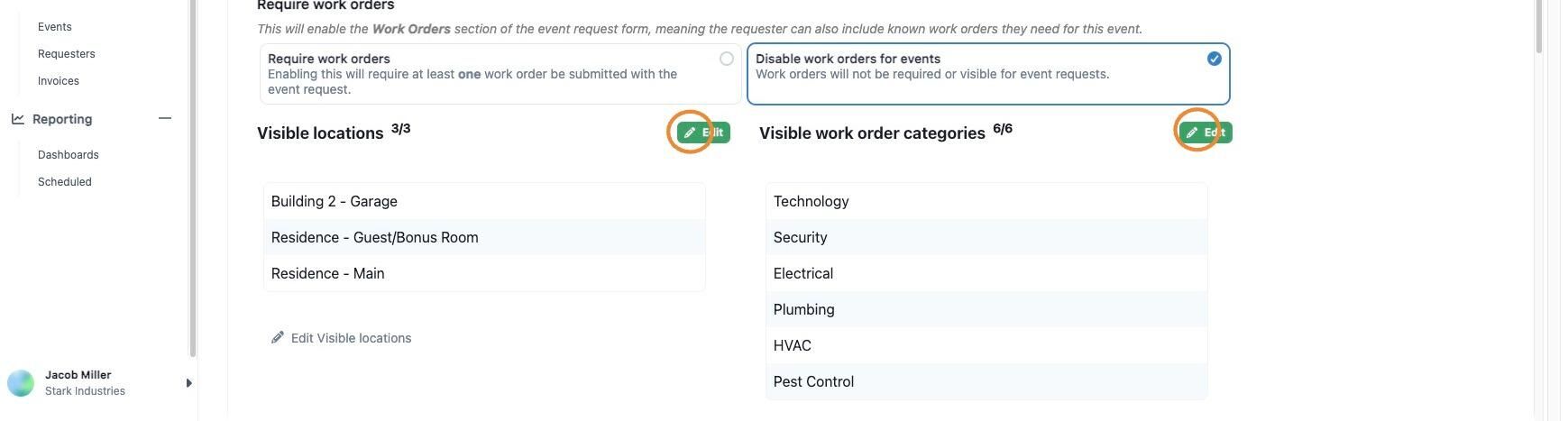
Task: Expand the user menu arrow next to Jacob Miller
Action: (188, 383)
